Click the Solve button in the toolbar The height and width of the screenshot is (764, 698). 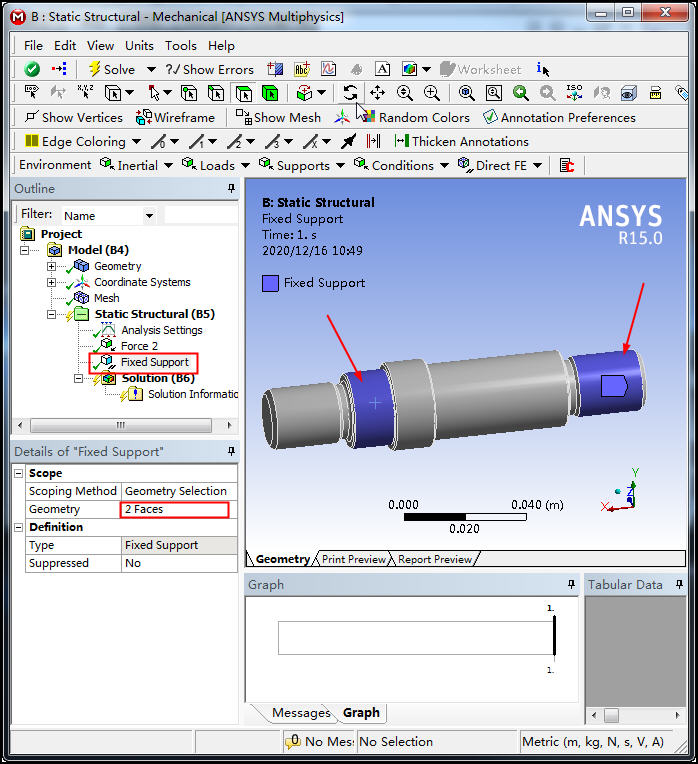[x=110, y=69]
